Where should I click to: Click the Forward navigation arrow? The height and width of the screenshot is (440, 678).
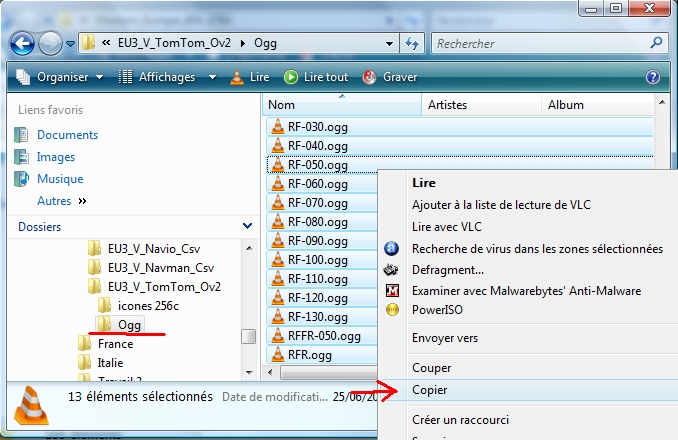[x=50, y=43]
